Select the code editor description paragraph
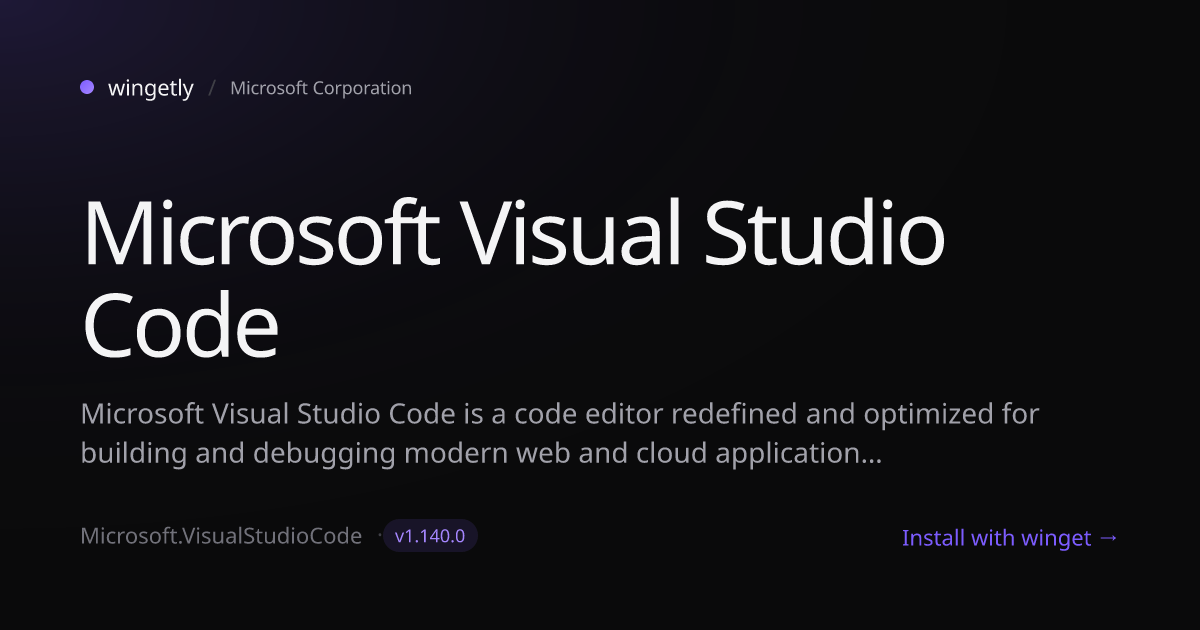This screenshot has height=630, width=1200. click(560, 433)
